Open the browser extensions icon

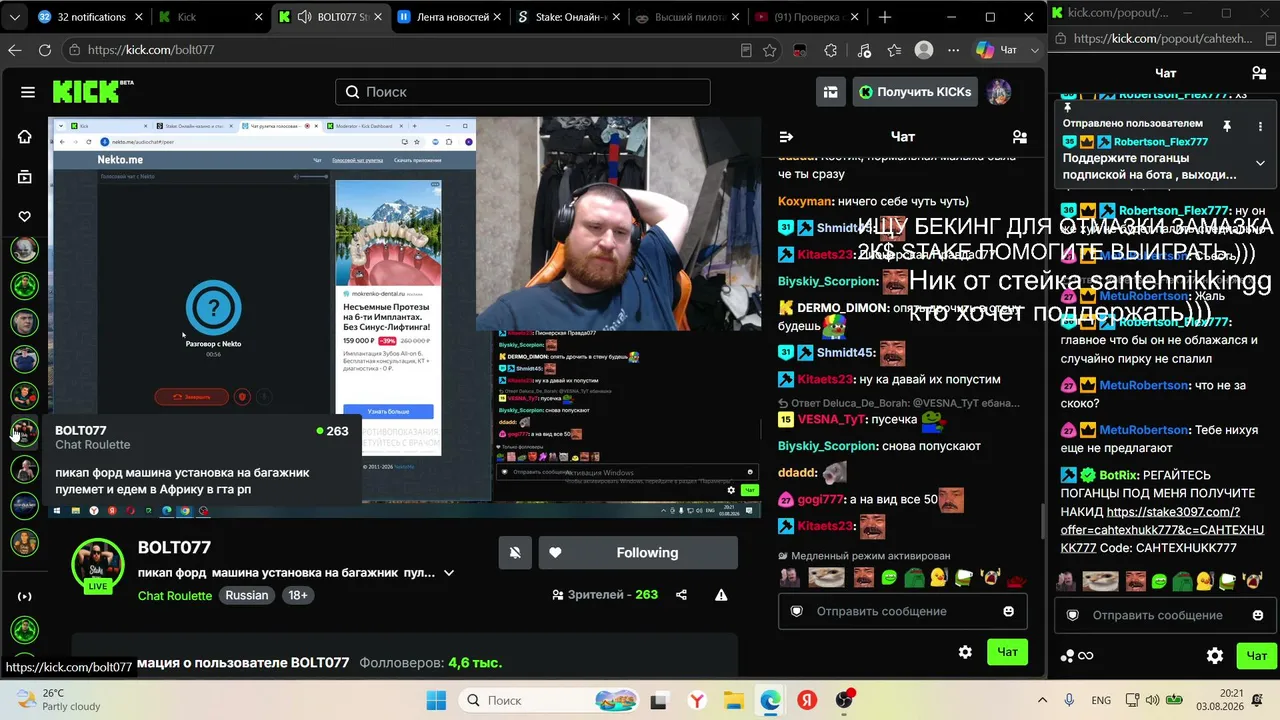[830, 50]
